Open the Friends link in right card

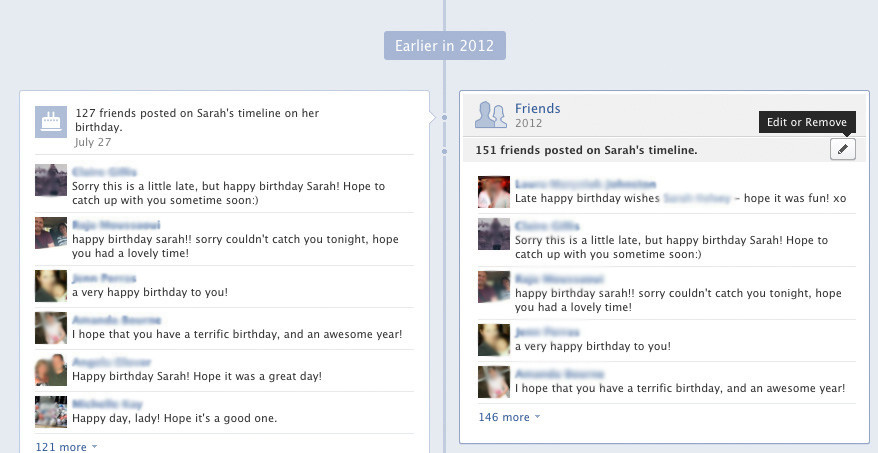click(538, 109)
